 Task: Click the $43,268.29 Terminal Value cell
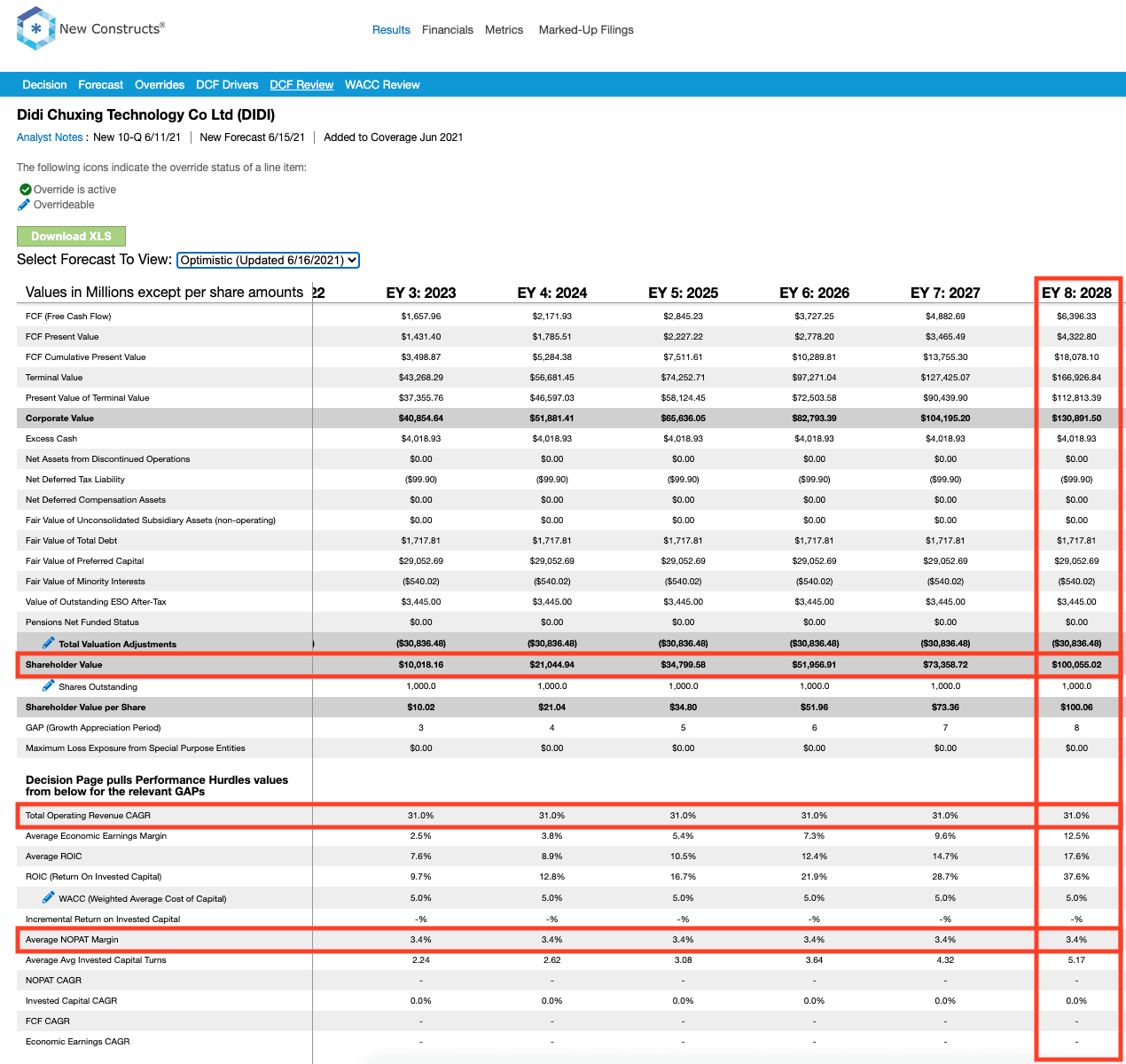[421, 378]
